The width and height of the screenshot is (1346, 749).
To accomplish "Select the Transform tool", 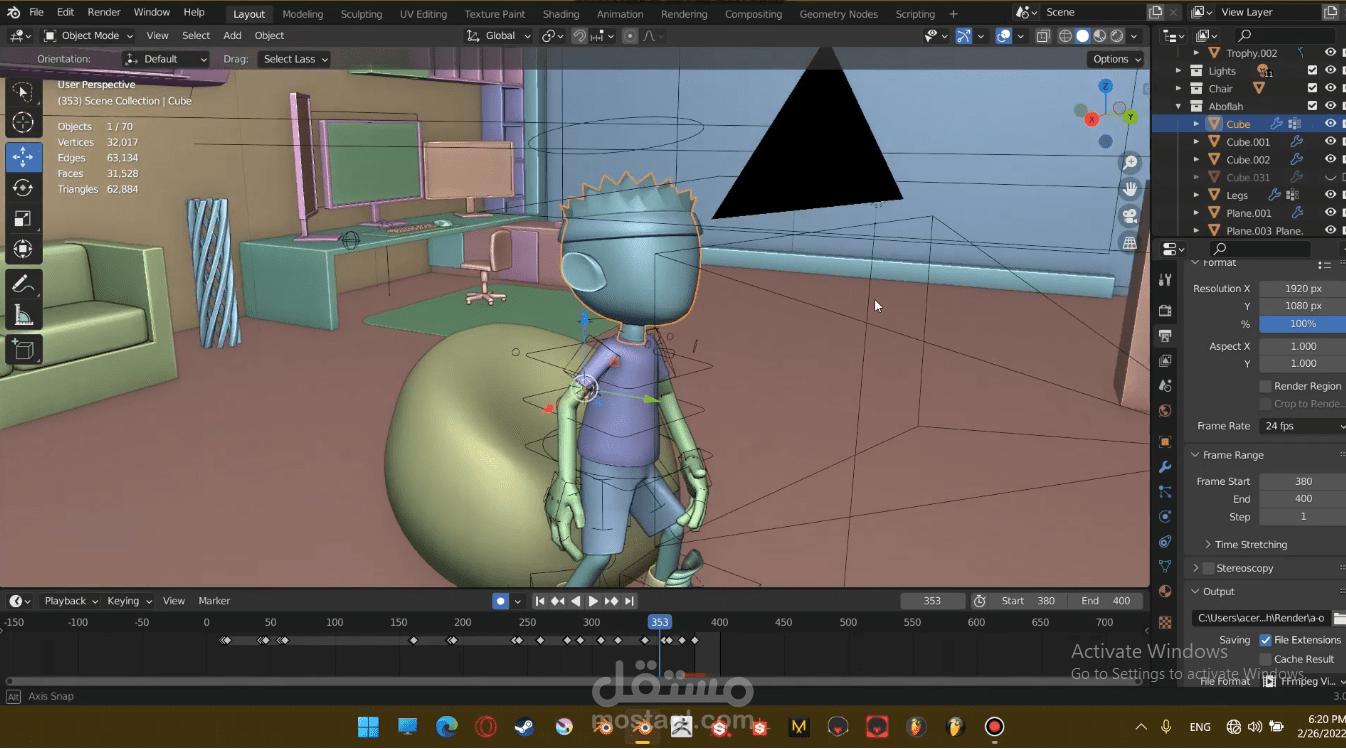I will [23, 249].
